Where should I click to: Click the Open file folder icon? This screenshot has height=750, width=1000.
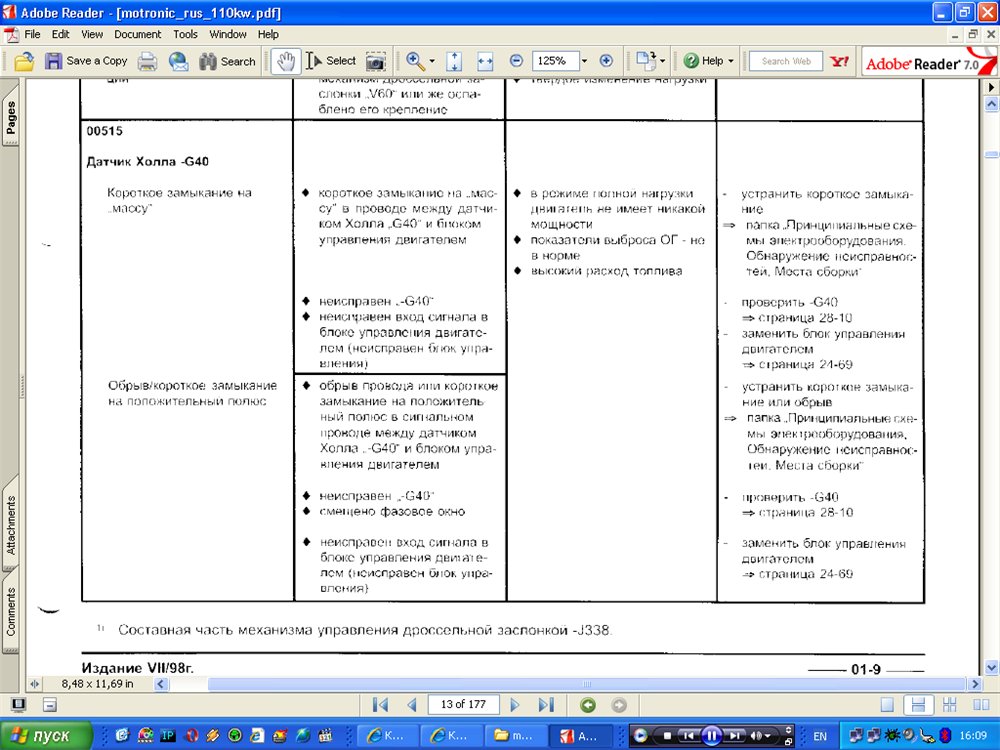(x=24, y=61)
